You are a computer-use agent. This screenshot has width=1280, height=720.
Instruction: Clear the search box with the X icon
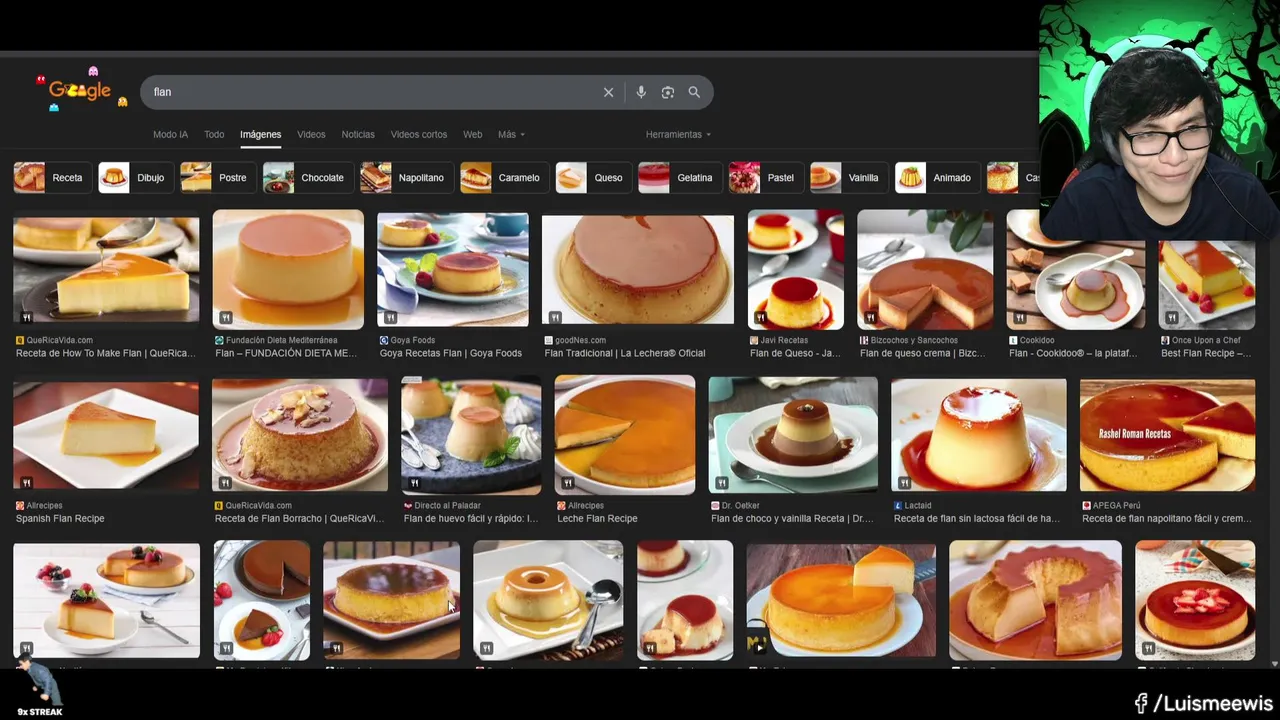pyautogui.click(x=608, y=92)
